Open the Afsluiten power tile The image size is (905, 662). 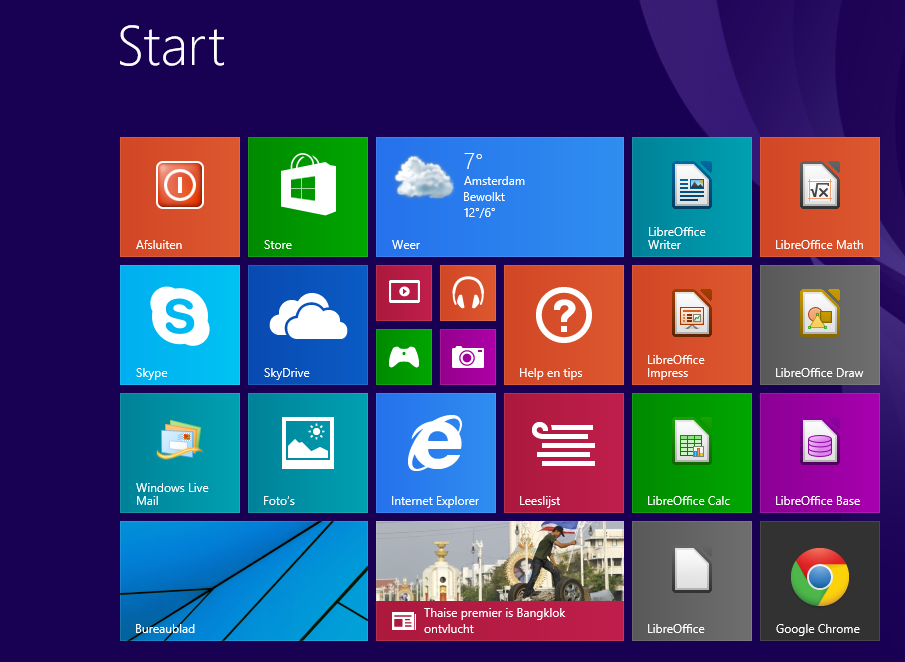point(180,197)
